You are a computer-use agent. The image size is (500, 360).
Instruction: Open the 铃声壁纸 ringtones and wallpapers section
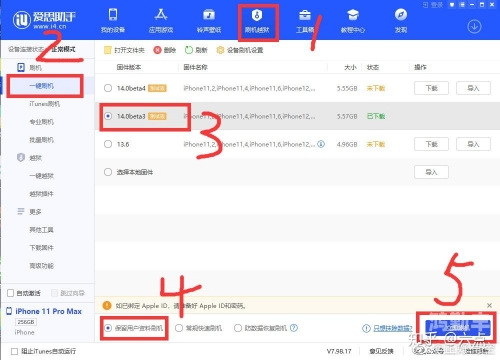click(209, 21)
